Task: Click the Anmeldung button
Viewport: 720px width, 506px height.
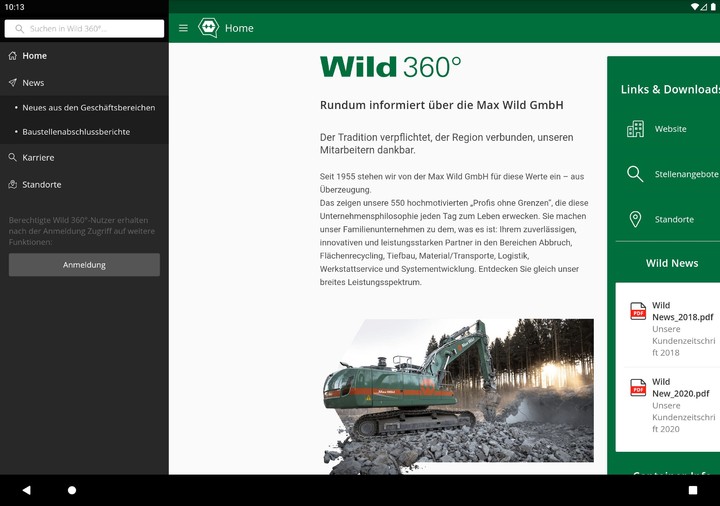Action: click(84, 265)
